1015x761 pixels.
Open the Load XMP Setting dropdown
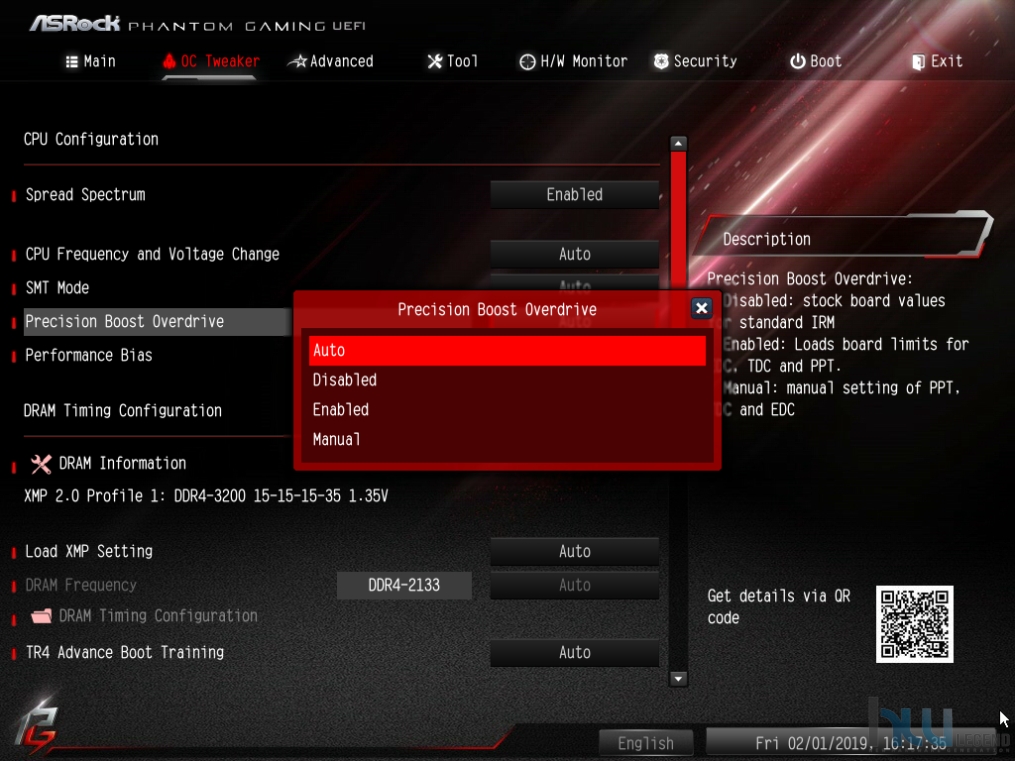pyautogui.click(x=574, y=551)
